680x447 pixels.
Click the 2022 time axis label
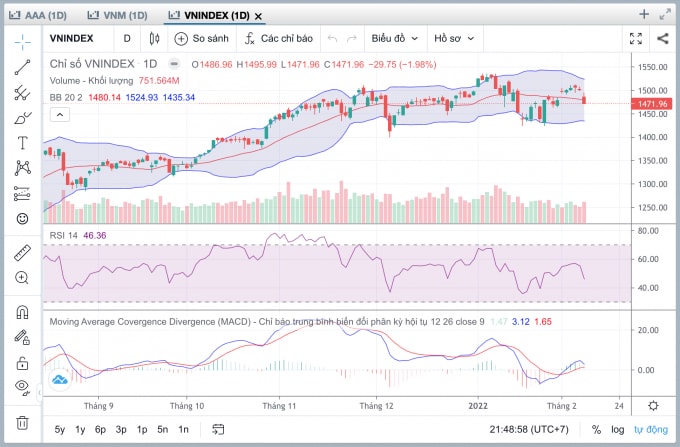click(478, 406)
